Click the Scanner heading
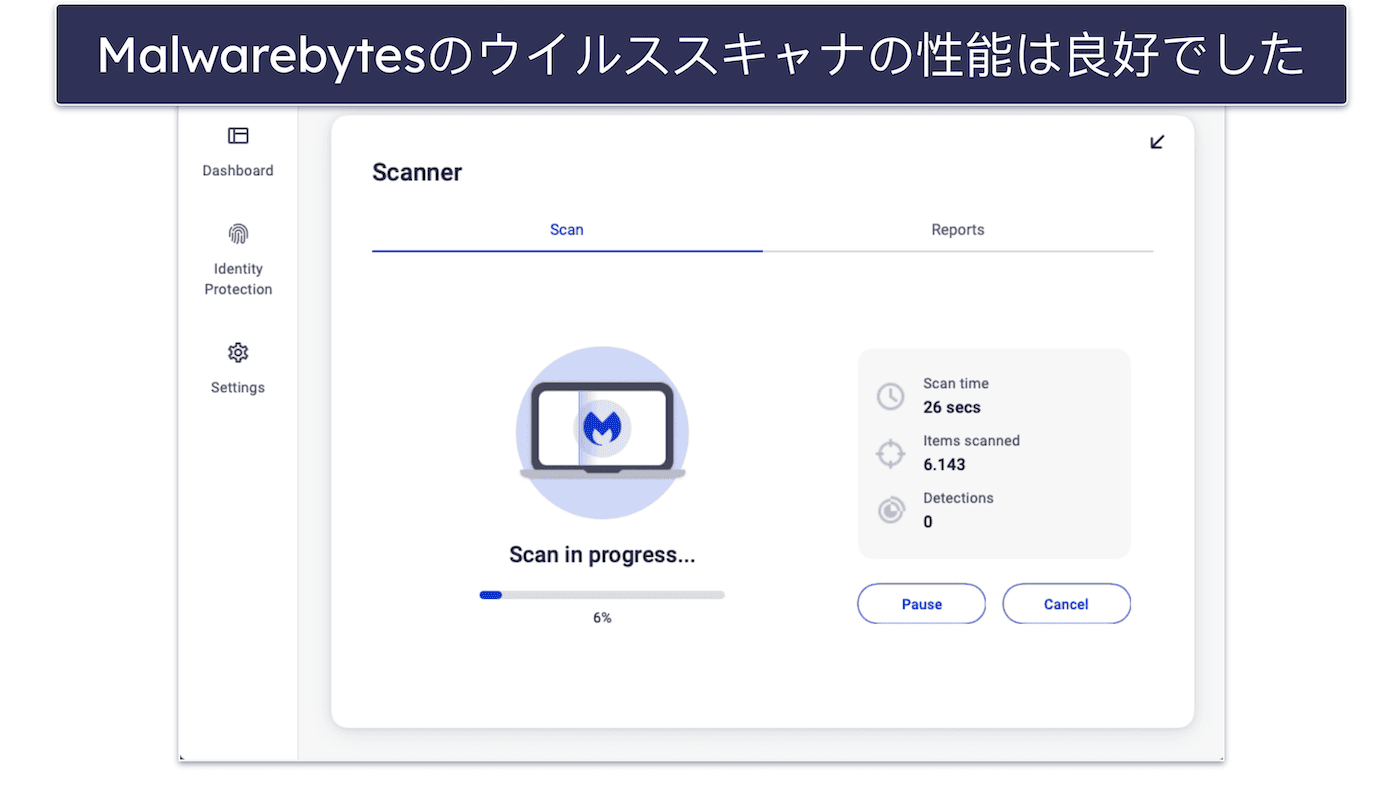This screenshot has height=787, width=1400. click(x=417, y=172)
